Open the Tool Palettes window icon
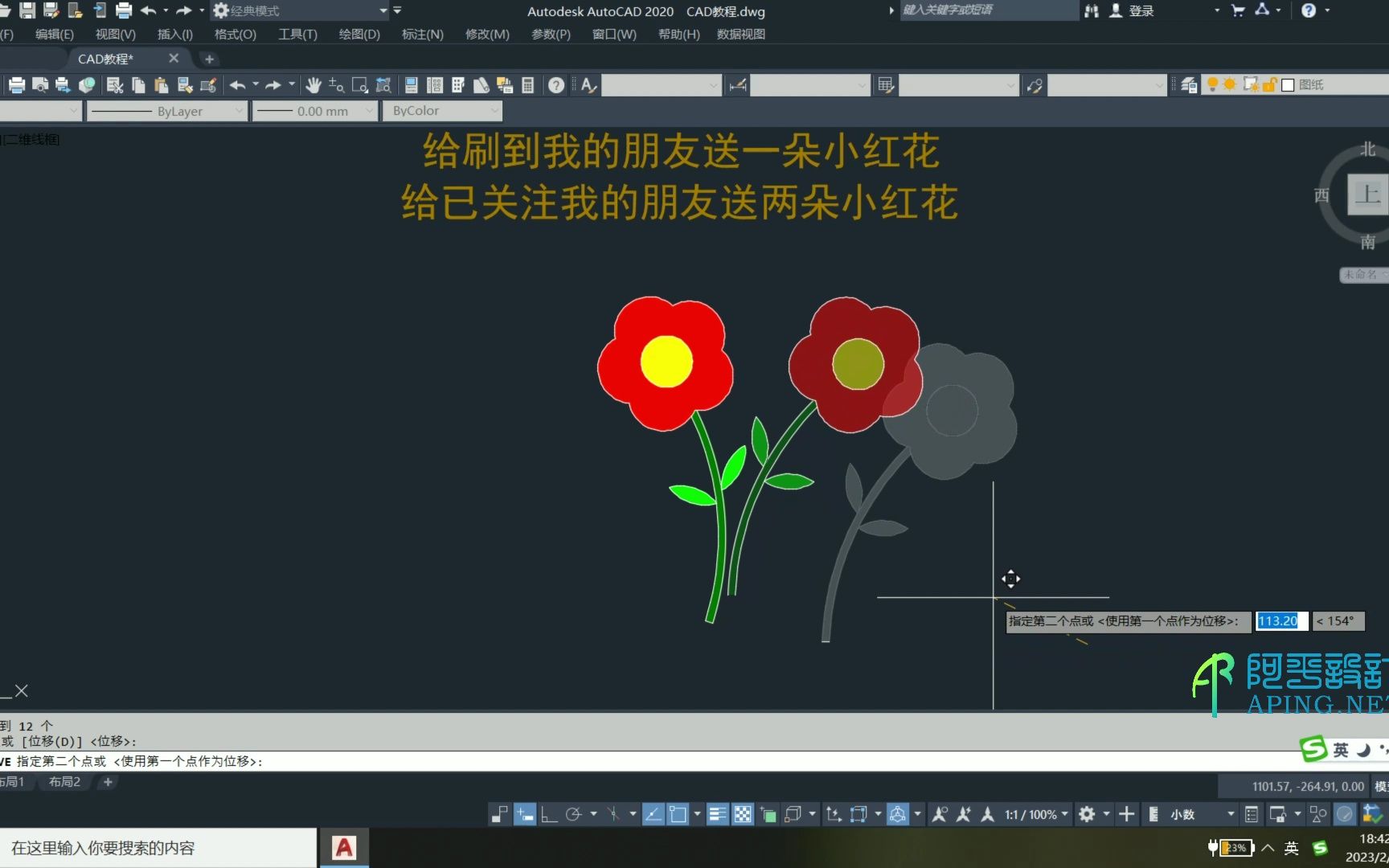This screenshot has width=1389, height=868. (458, 85)
